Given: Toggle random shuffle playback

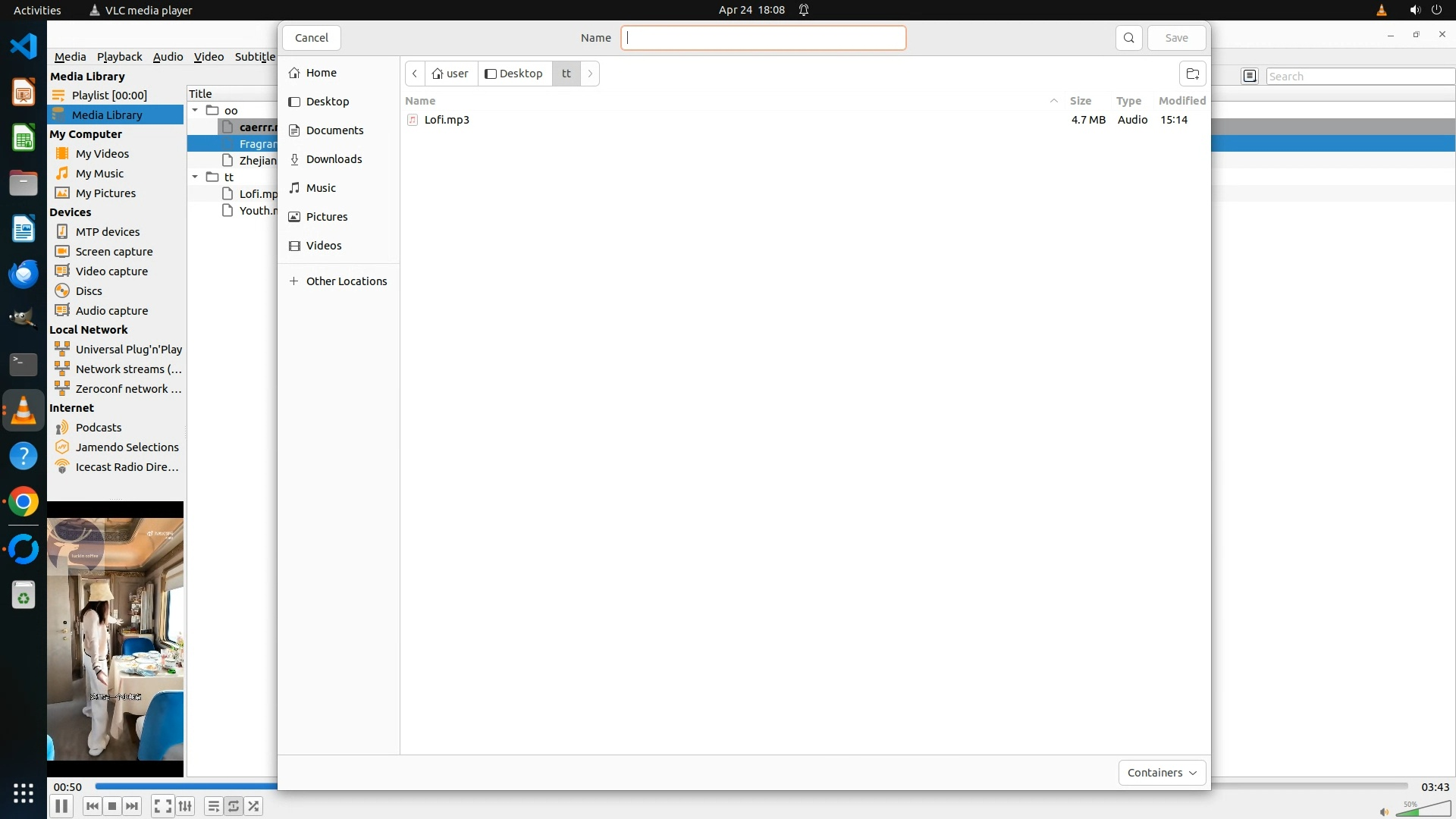Looking at the screenshot, I should pos(254,806).
